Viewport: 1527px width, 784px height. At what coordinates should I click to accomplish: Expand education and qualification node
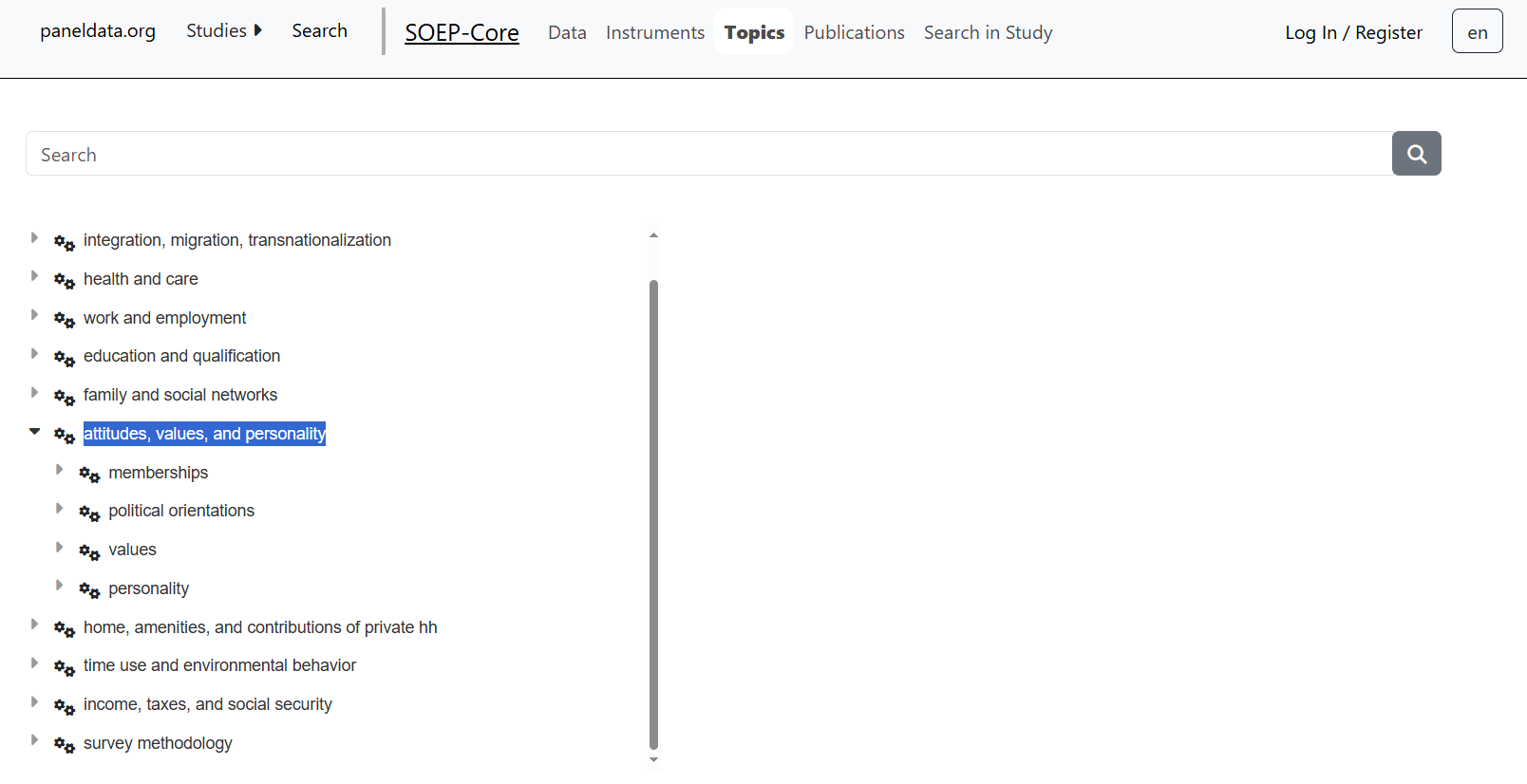tap(34, 354)
